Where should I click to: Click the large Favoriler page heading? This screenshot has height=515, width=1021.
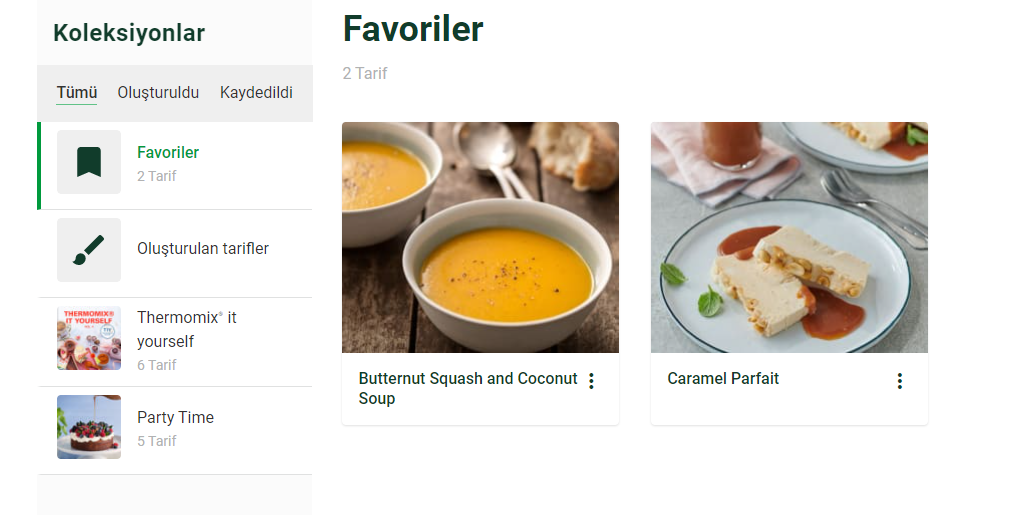tap(413, 29)
